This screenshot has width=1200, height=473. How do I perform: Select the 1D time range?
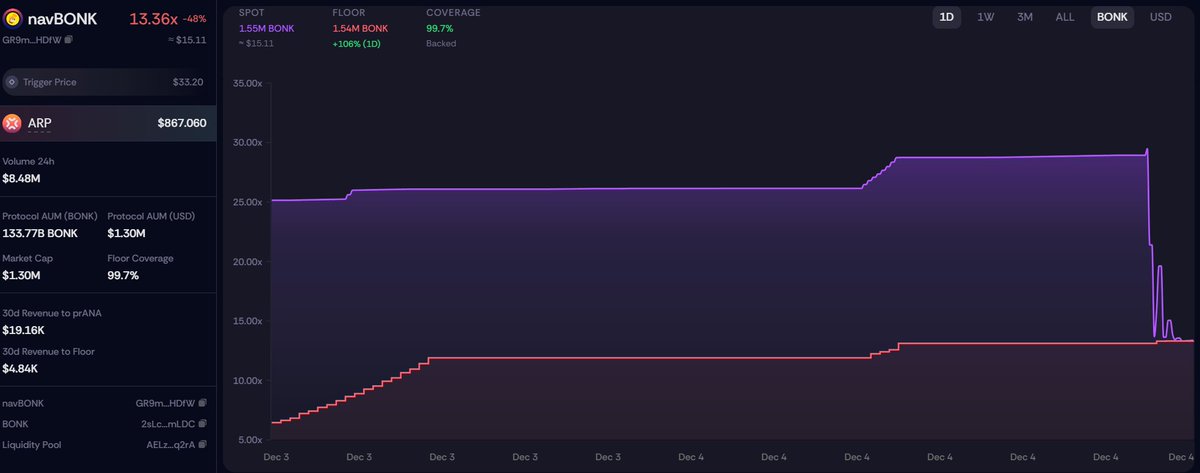pyautogui.click(x=946, y=17)
